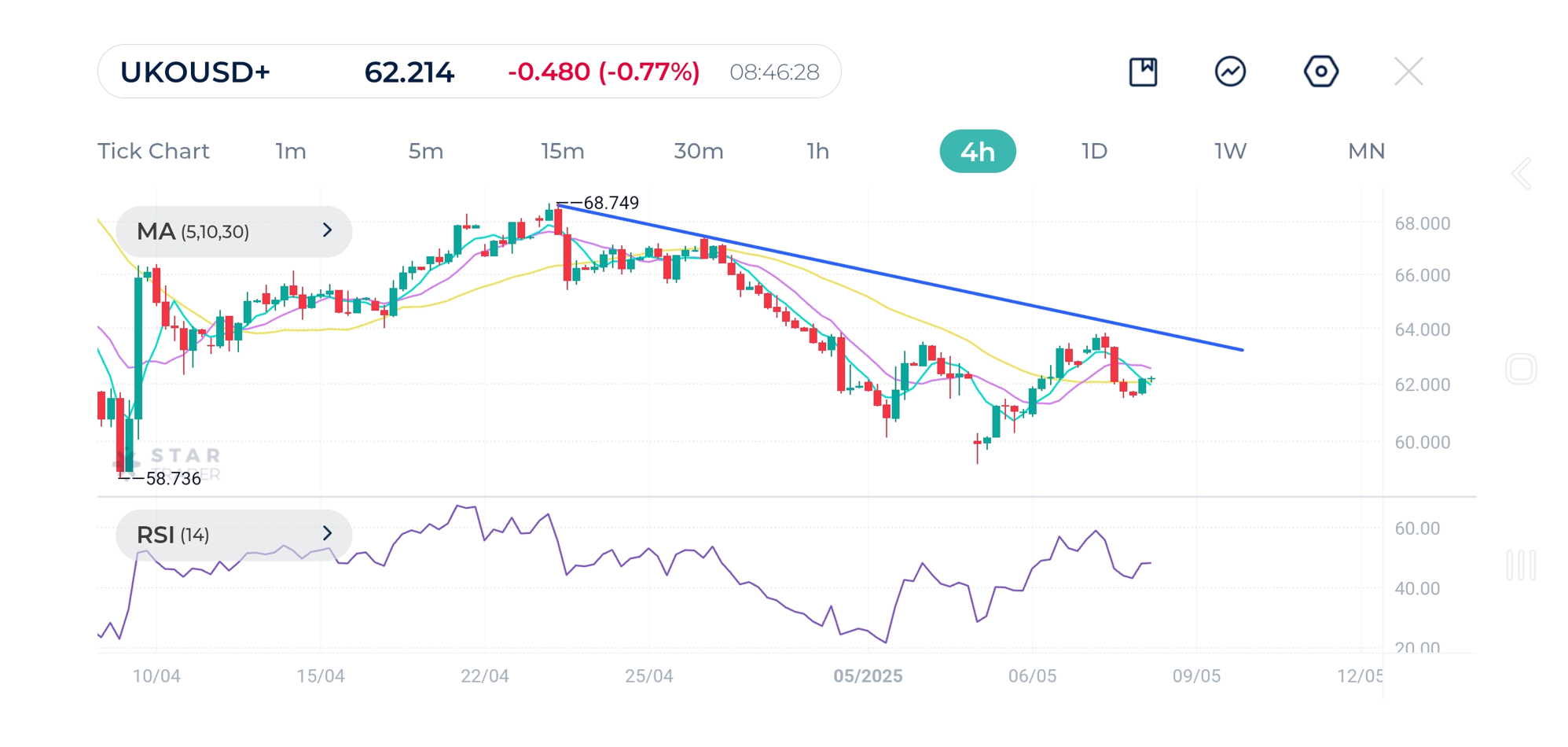Tap the back arrow on right edge
Screen dimensions: 1568x747
pyautogui.click(x=1522, y=174)
